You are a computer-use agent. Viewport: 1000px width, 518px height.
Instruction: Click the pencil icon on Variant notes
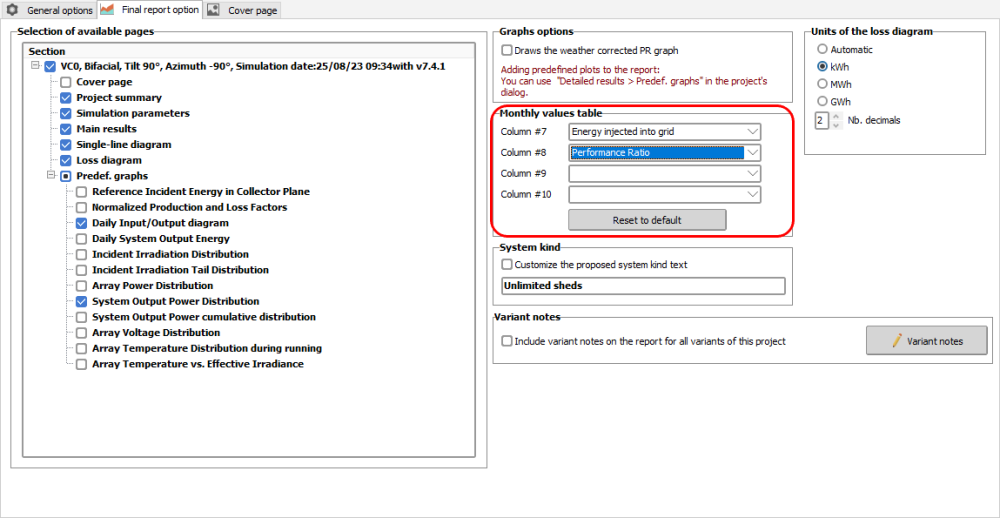[x=897, y=341]
